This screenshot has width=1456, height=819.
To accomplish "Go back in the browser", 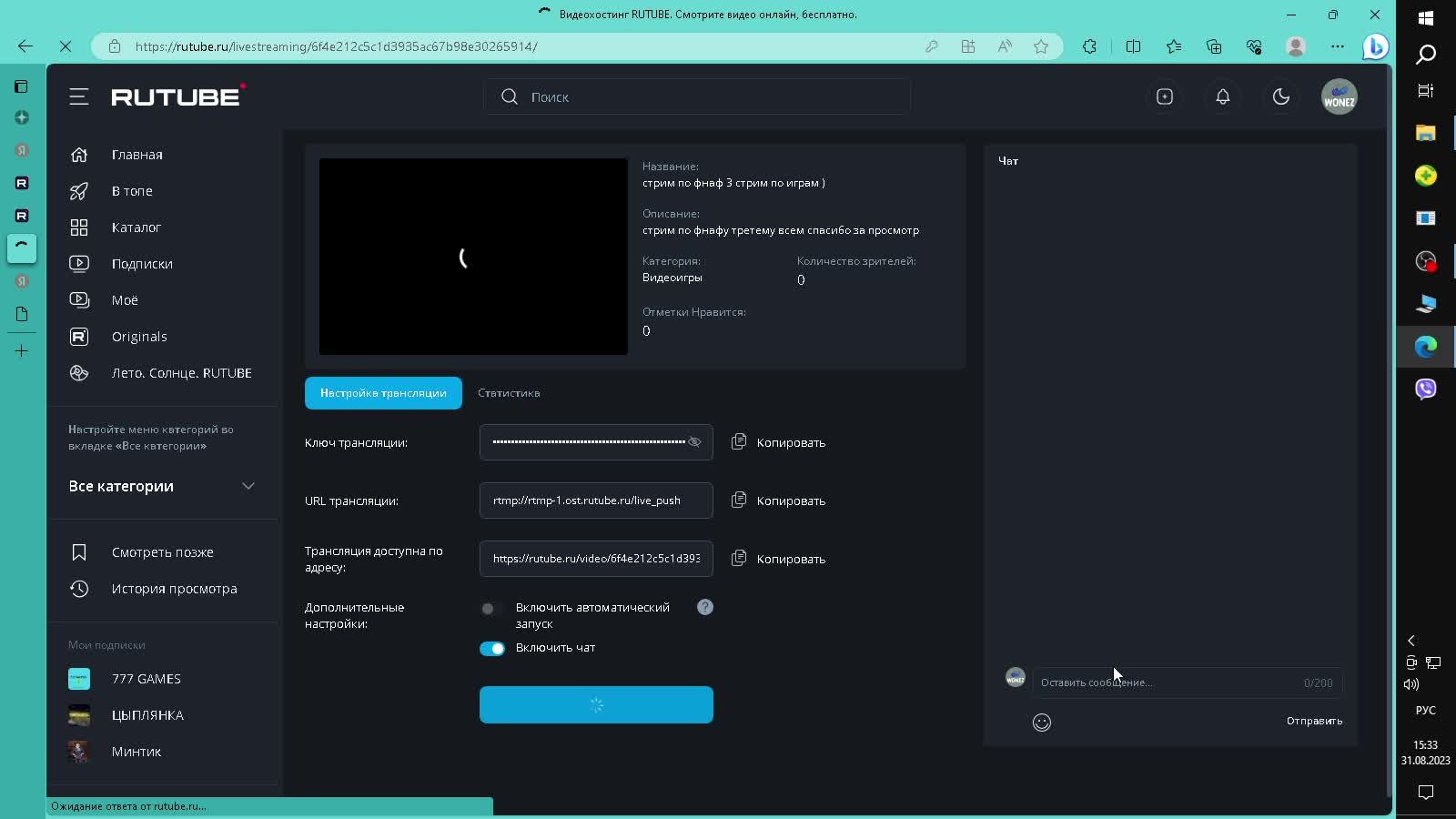I will tap(25, 46).
